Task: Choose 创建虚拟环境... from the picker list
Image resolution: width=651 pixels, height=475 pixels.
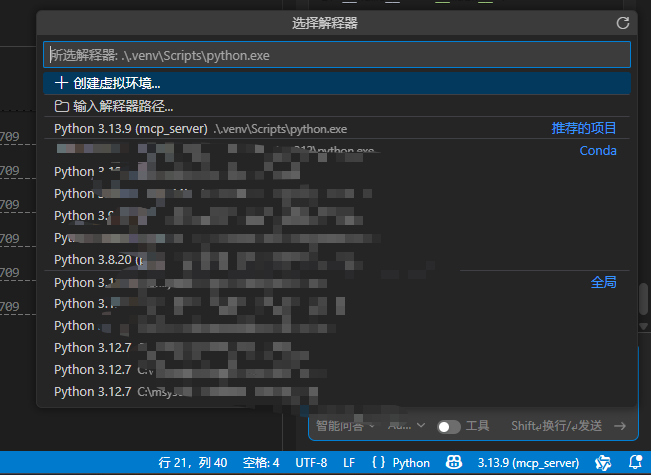Action: pyautogui.click(x=337, y=83)
